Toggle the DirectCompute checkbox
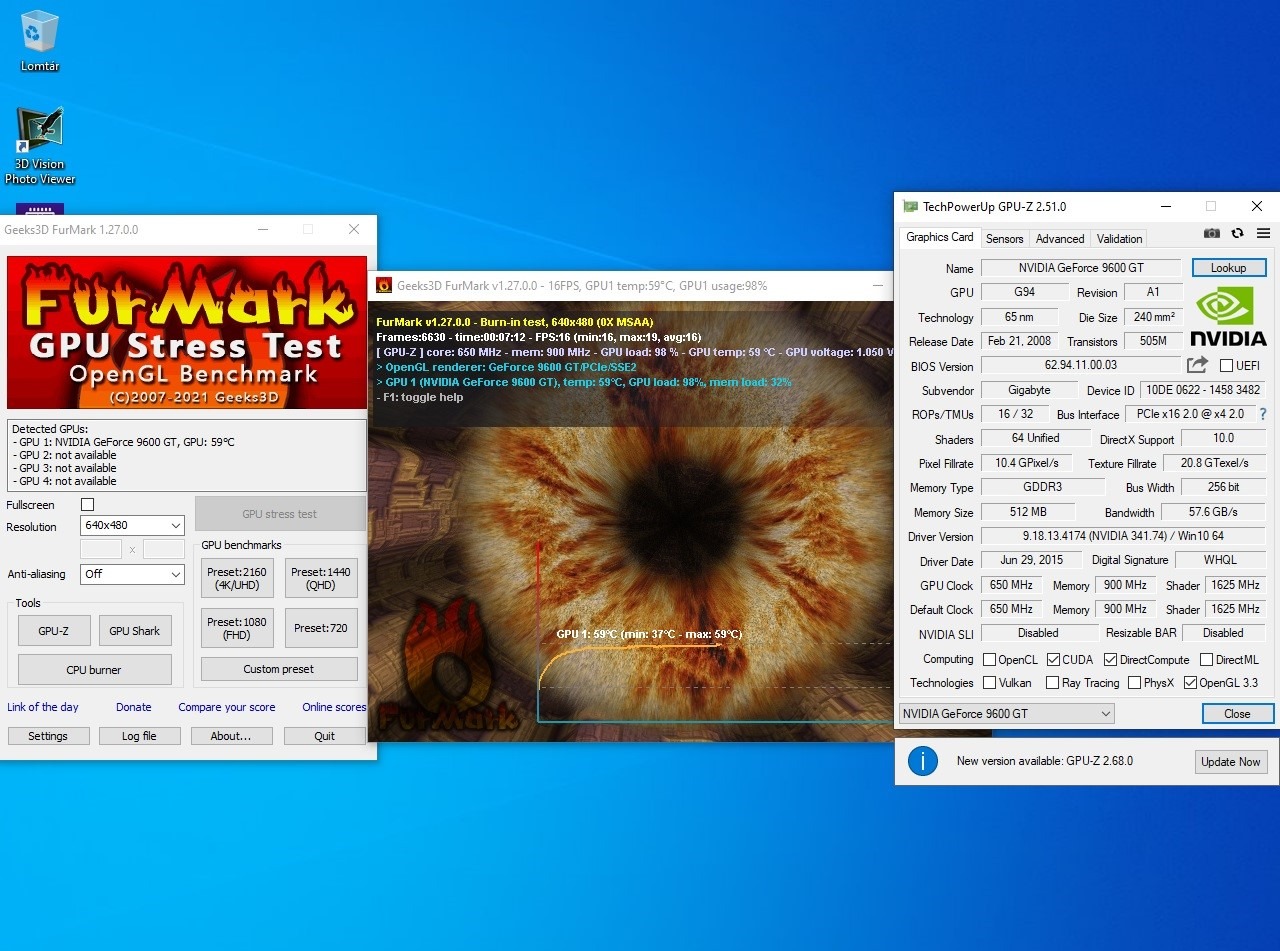The height and width of the screenshot is (951, 1280). coord(1110,660)
